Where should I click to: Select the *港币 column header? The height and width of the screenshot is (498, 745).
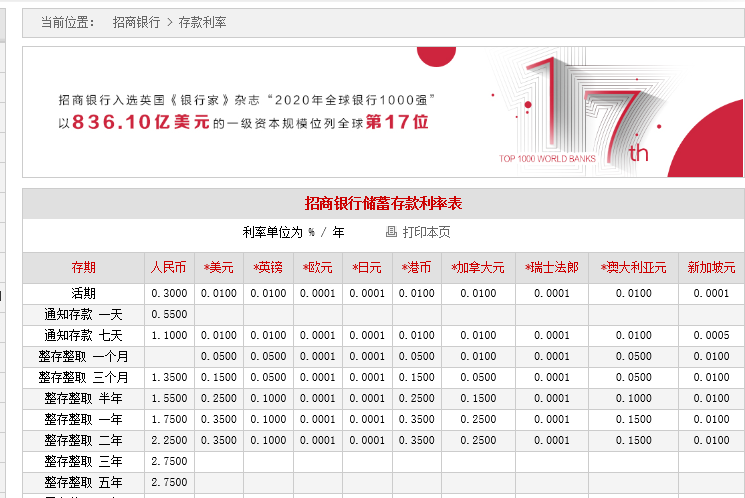416,268
